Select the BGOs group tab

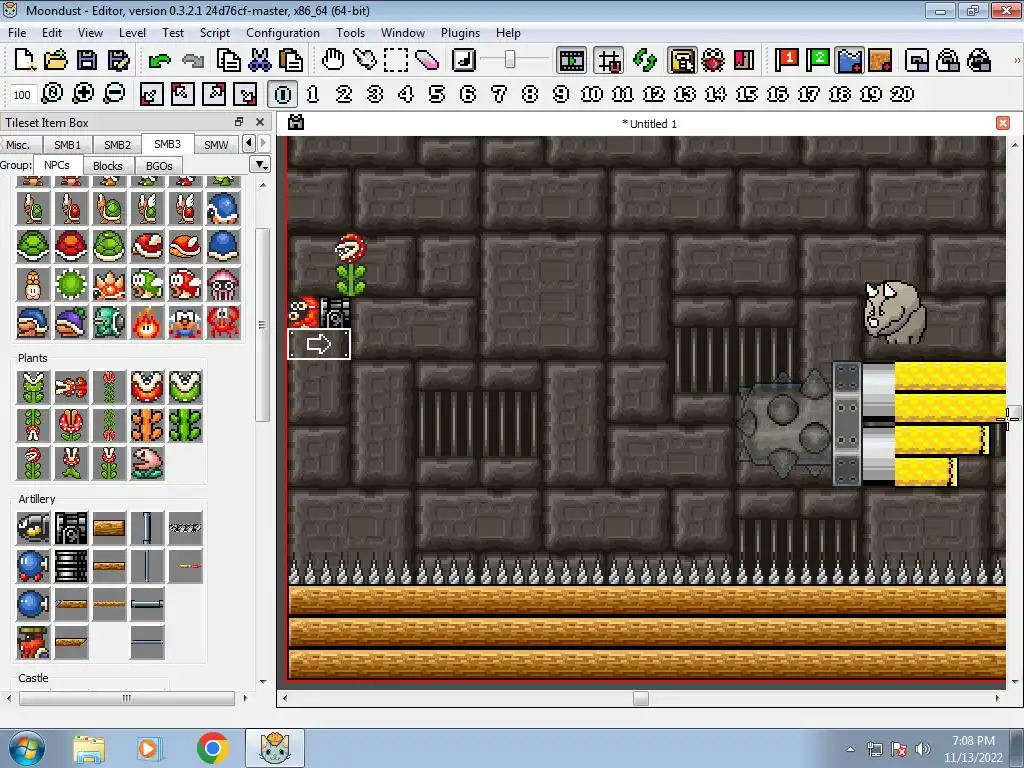click(x=159, y=166)
